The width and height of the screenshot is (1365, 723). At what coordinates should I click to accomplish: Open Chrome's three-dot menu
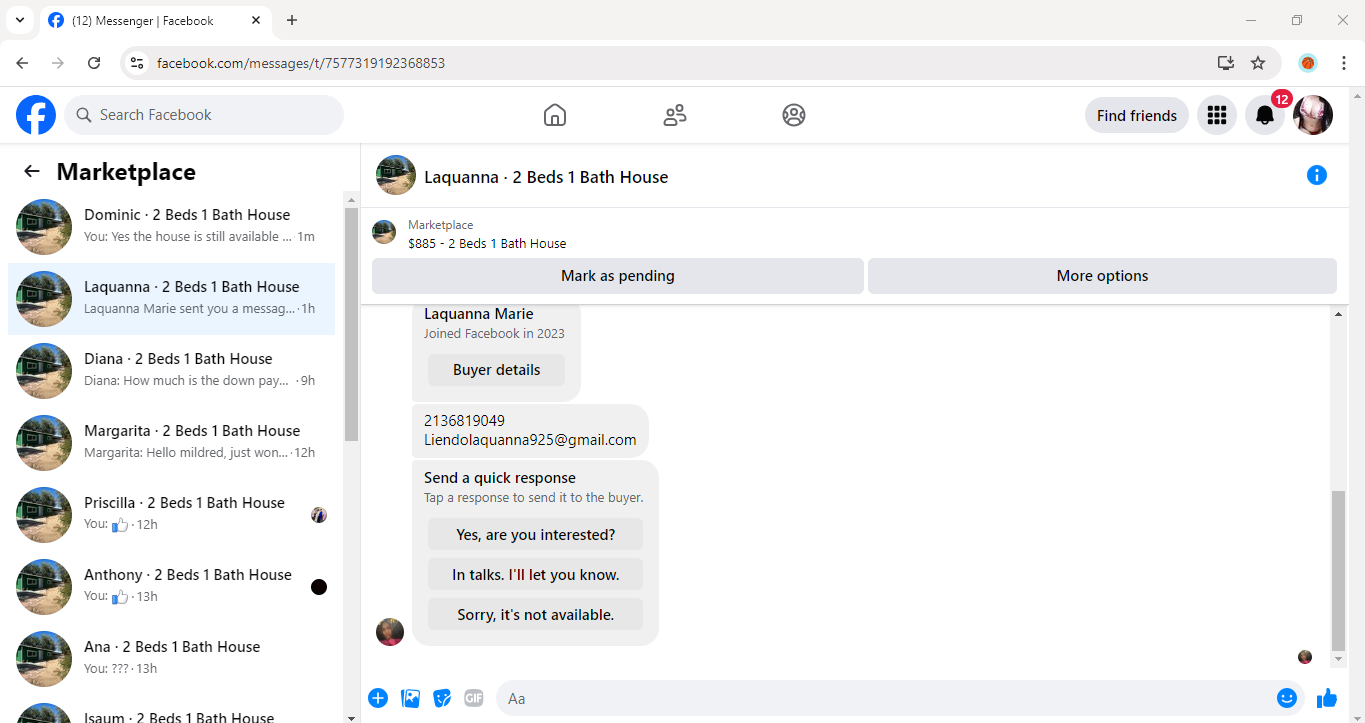pos(1344,63)
